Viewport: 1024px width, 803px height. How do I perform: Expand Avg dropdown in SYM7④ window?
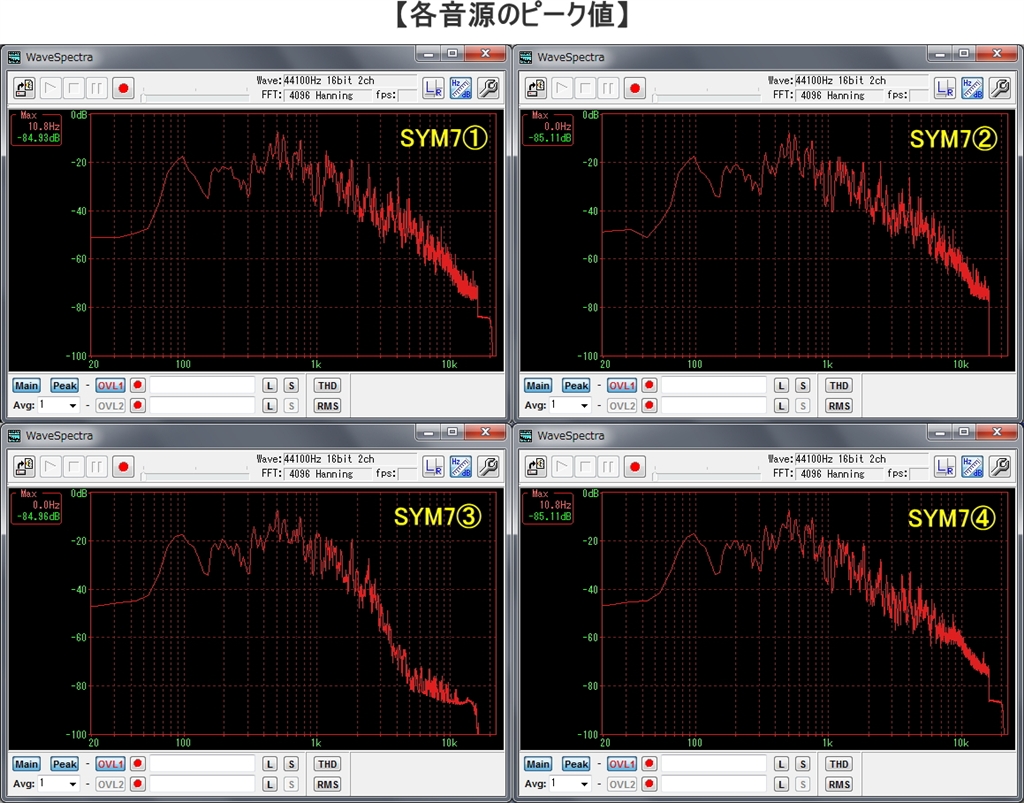click(584, 785)
